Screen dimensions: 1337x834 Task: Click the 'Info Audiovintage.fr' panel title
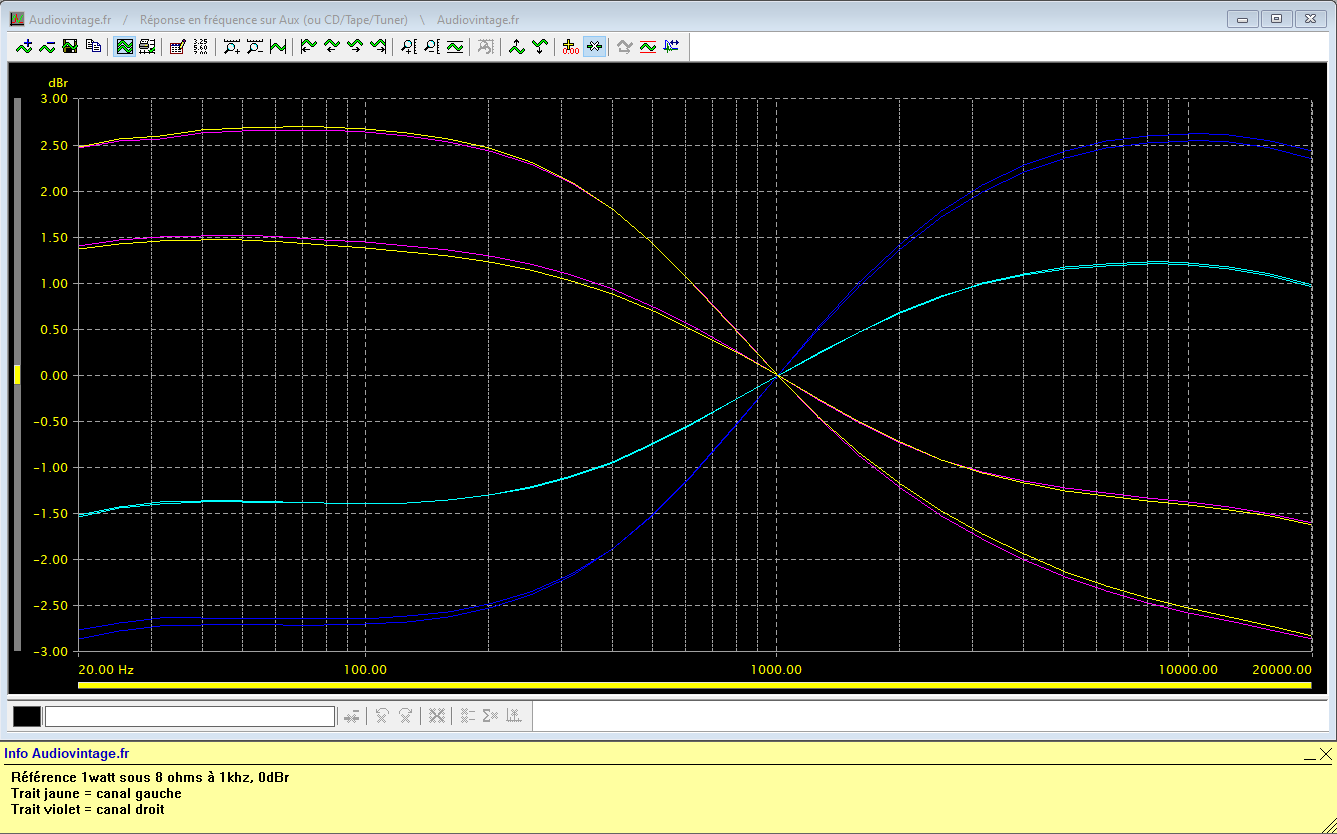click(67, 754)
